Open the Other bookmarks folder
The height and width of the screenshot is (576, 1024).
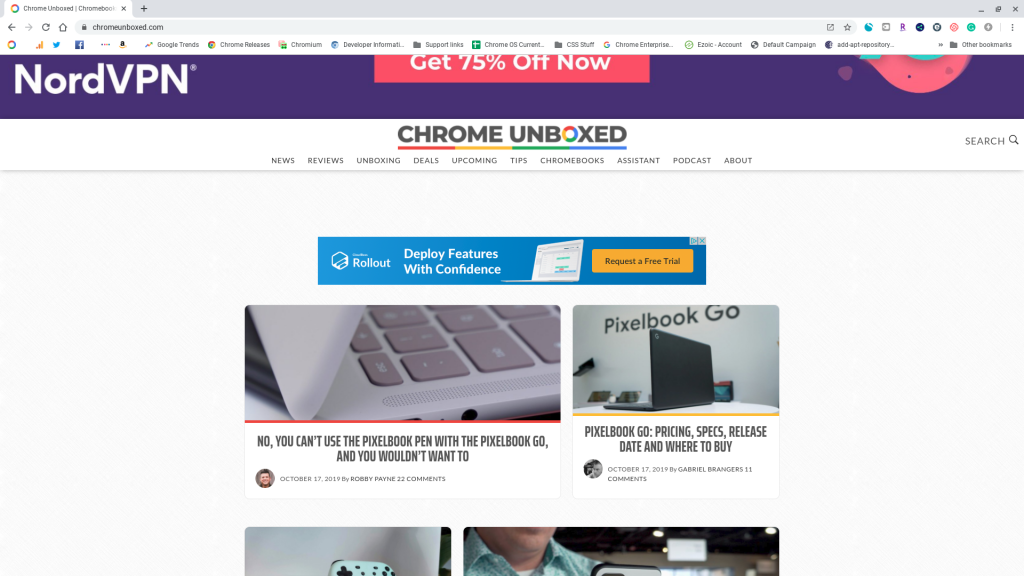(x=980, y=45)
